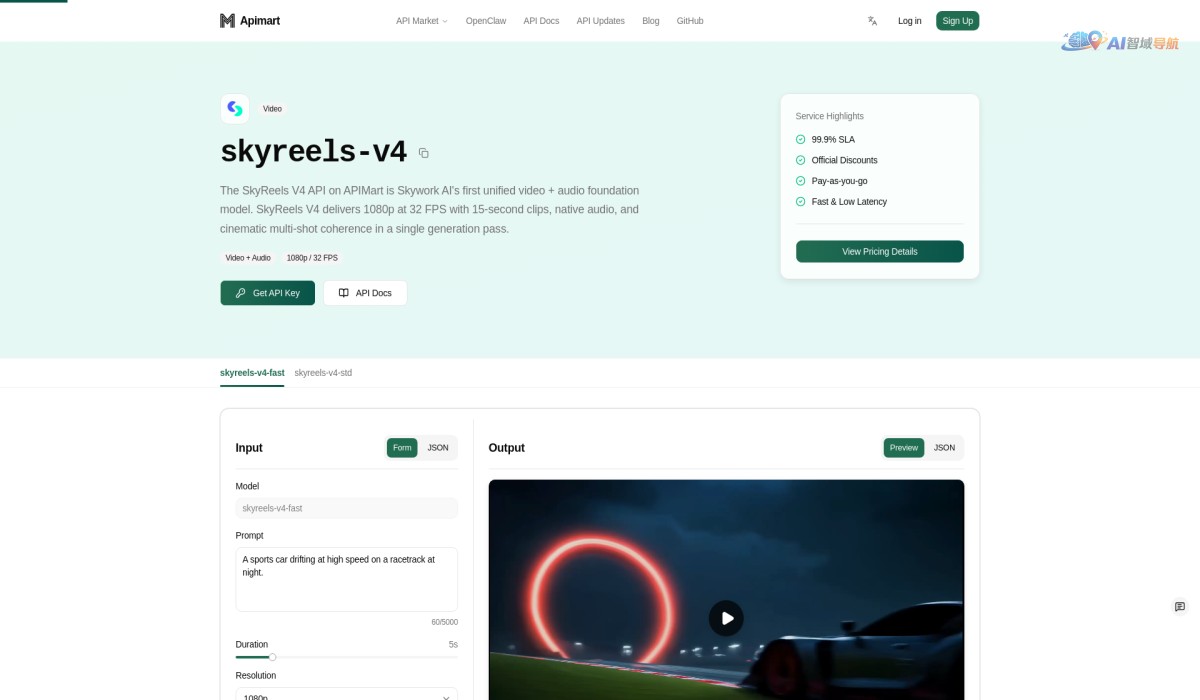Click the Model input field
The height and width of the screenshot is (700, 1200).
[346, 508]
